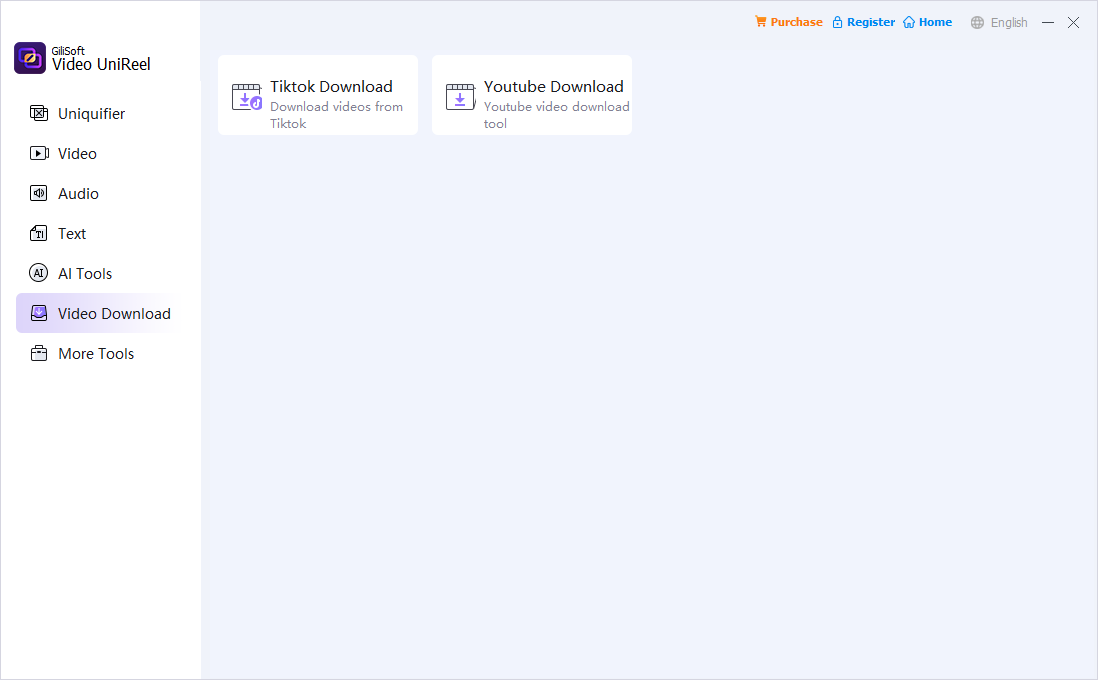The width and height of the screenshot is (1098, 680).
Task: Click the More Tools toolbox icon
Action: (x=39, y=353)
